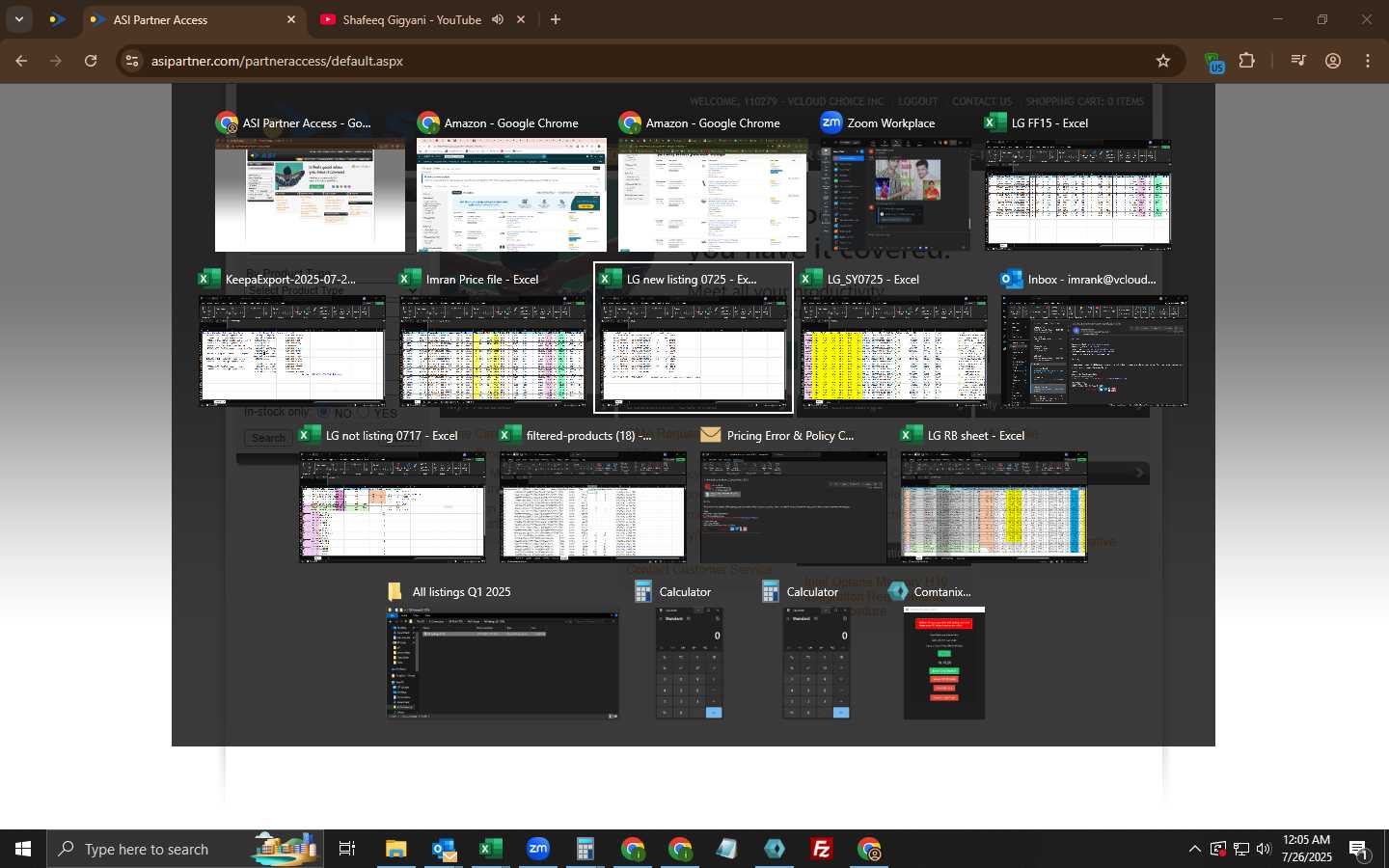Open Chrome's three-dot menu
The image size is (1389, 868).
point(1368,61)
